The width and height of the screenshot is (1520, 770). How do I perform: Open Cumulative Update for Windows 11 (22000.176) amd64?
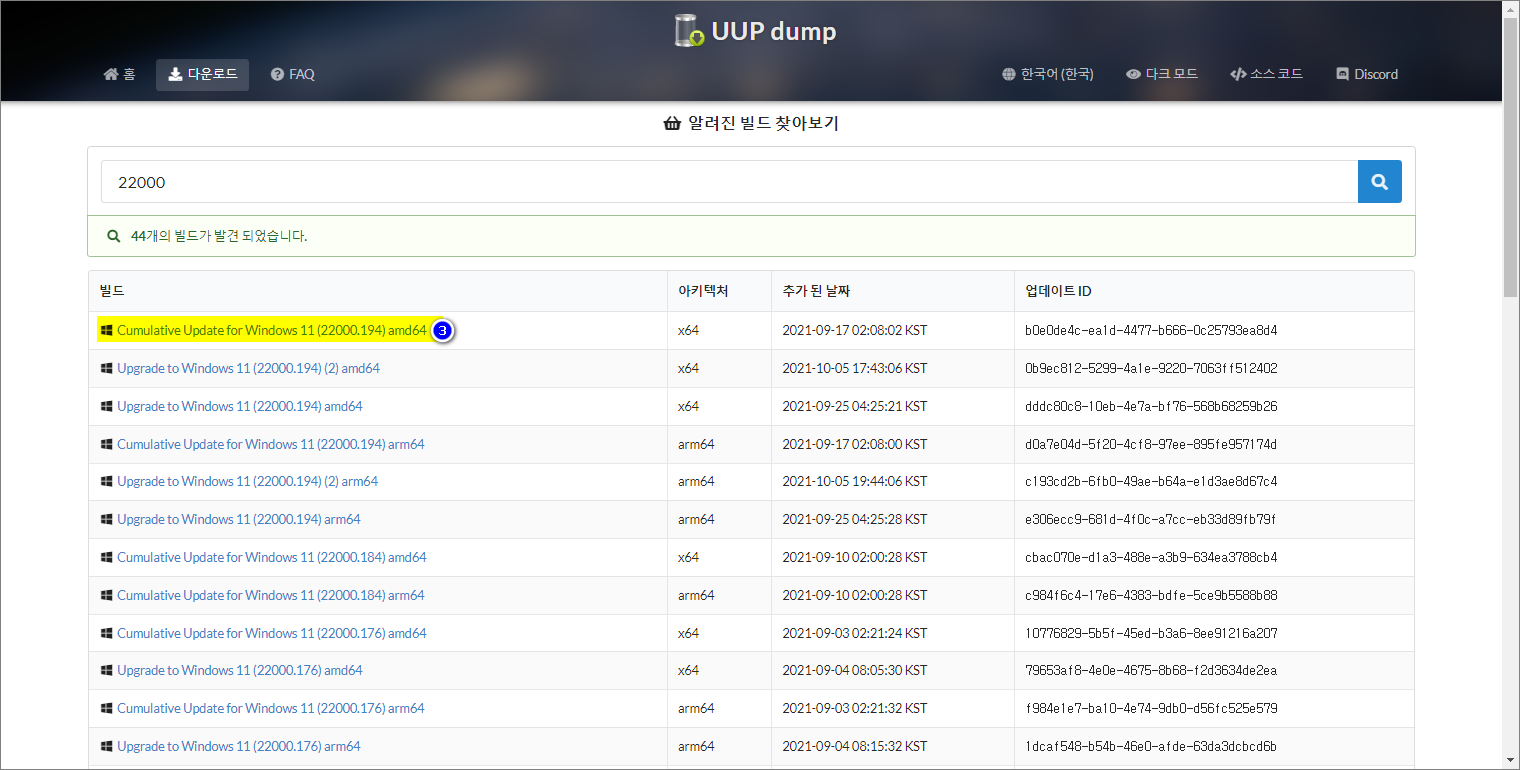coord(272,633)
